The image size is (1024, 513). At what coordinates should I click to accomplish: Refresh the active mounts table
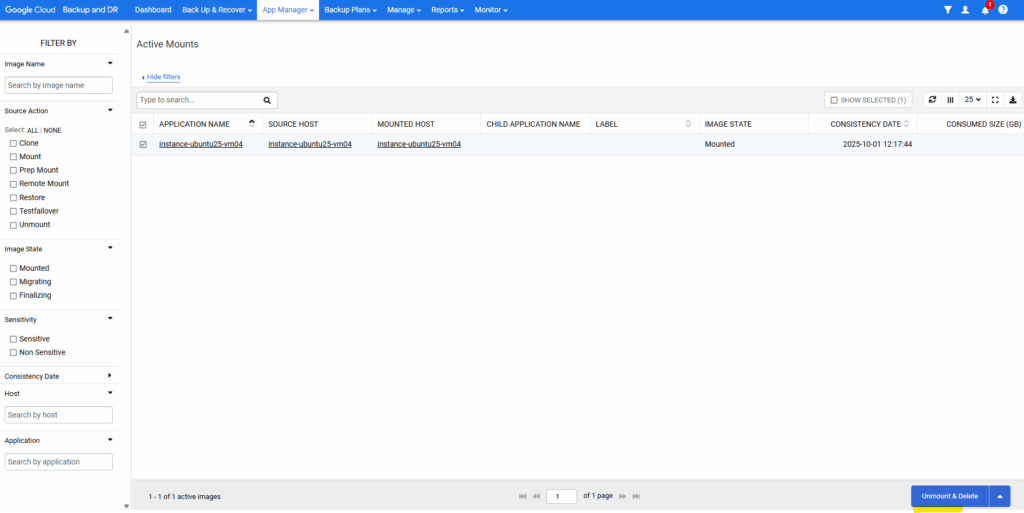point(933,100)
